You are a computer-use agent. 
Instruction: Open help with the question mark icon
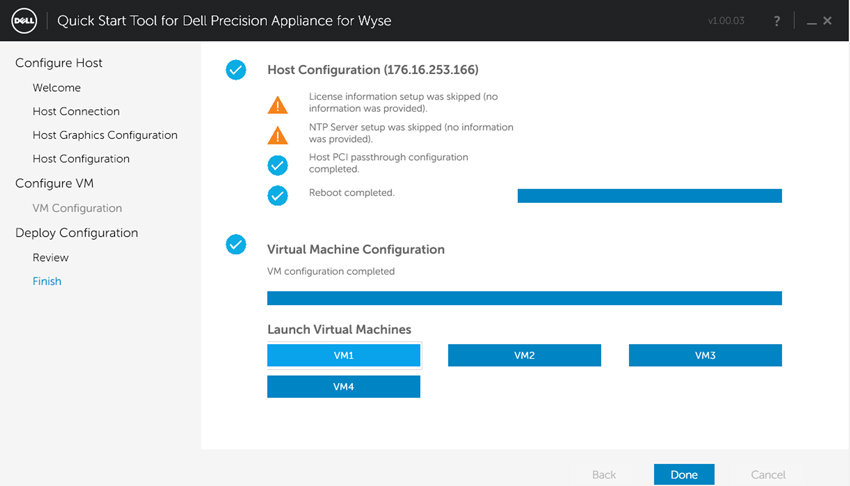pos(777,21)
